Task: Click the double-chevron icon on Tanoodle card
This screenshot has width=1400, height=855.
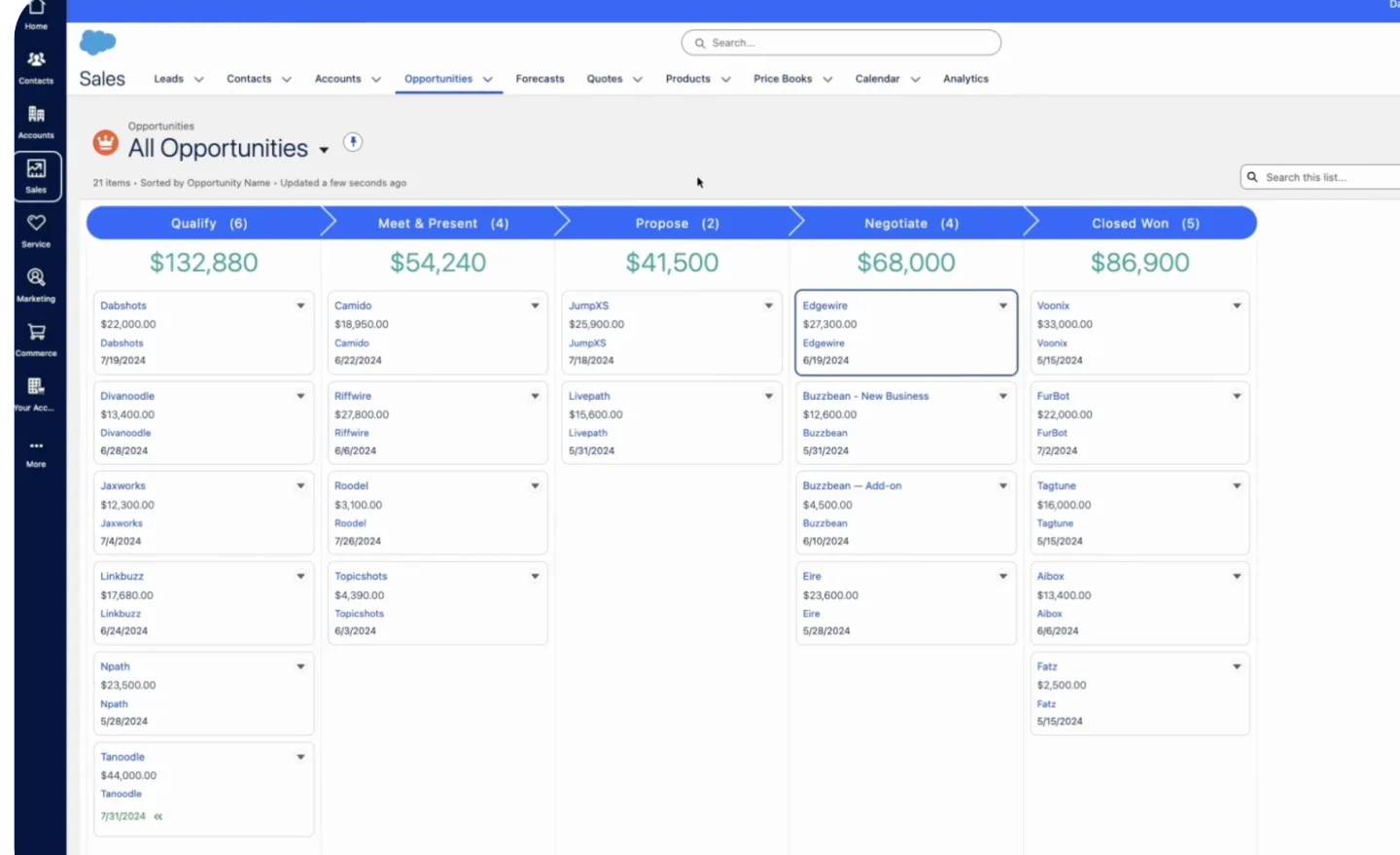Action: tap(157, 816)
